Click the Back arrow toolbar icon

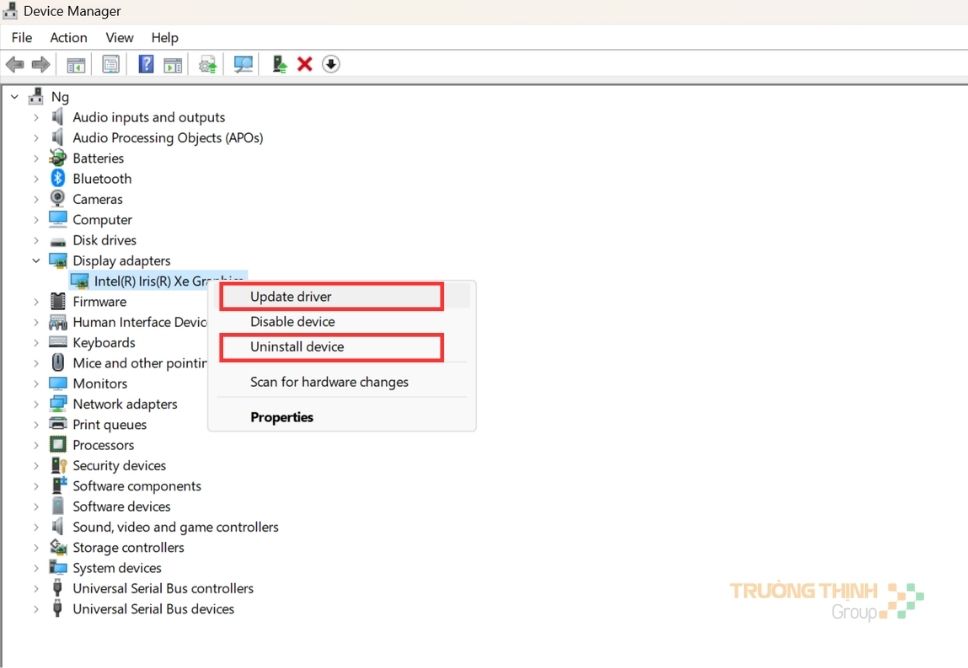14,65
